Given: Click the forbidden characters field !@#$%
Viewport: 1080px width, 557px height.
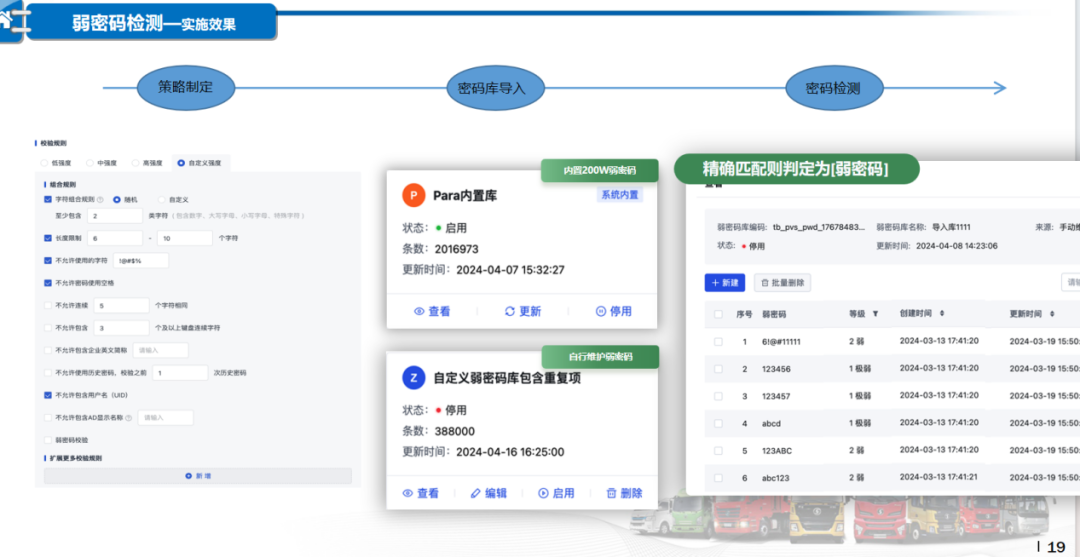Looking at the screenshot, I should point(141,261).
